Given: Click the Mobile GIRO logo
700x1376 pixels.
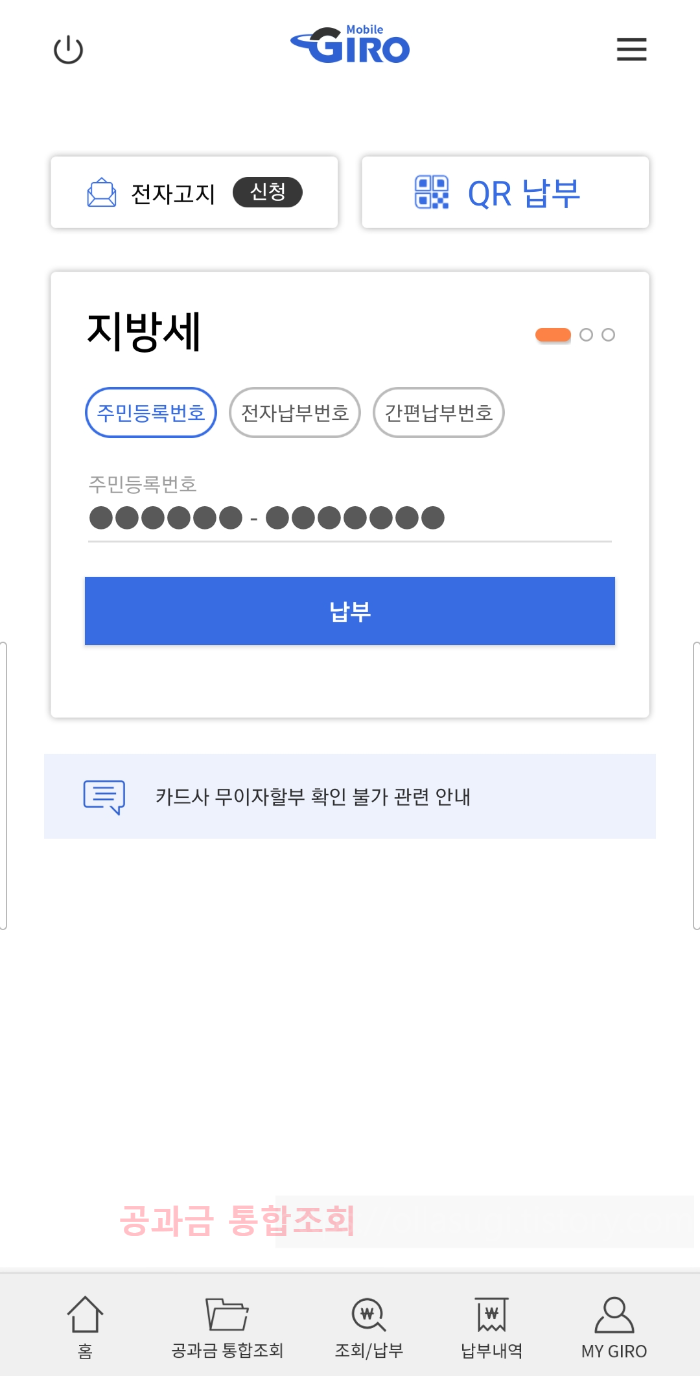Looking at the screenshot, I should pos(349,44).
